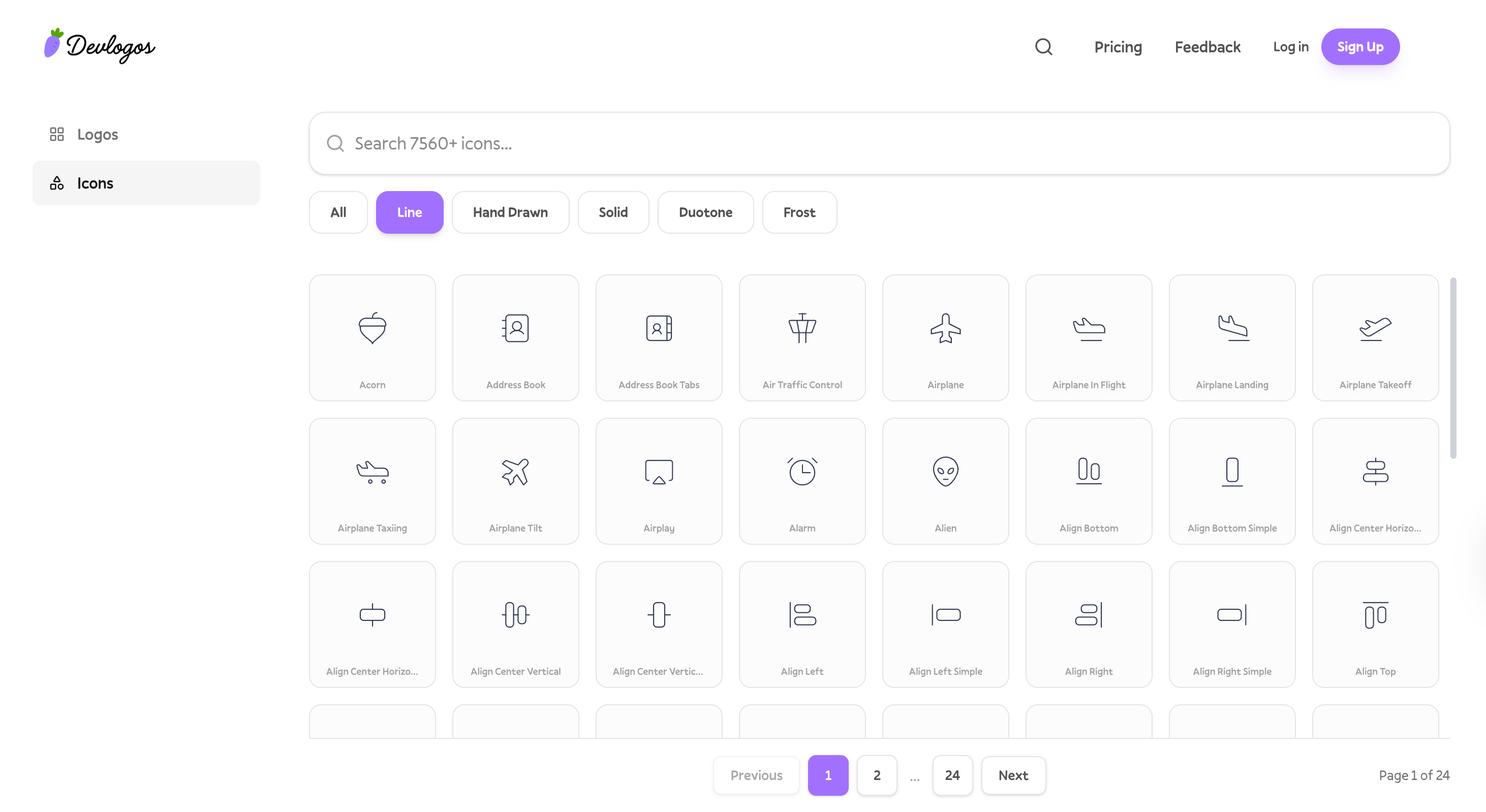Open the Feedback page
Viewport: 1486px width, 812px height.
pos(1208,47)
